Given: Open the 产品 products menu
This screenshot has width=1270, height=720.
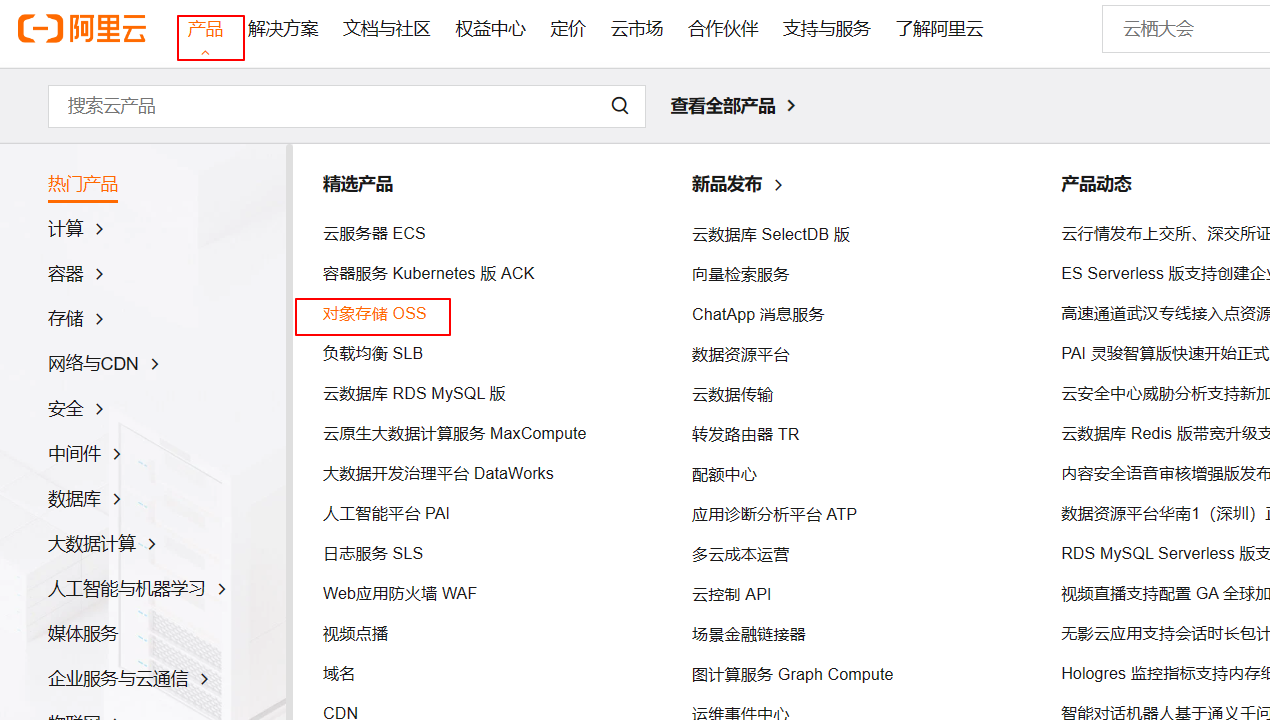Looking at the screenshot, I should click(206, 30).
